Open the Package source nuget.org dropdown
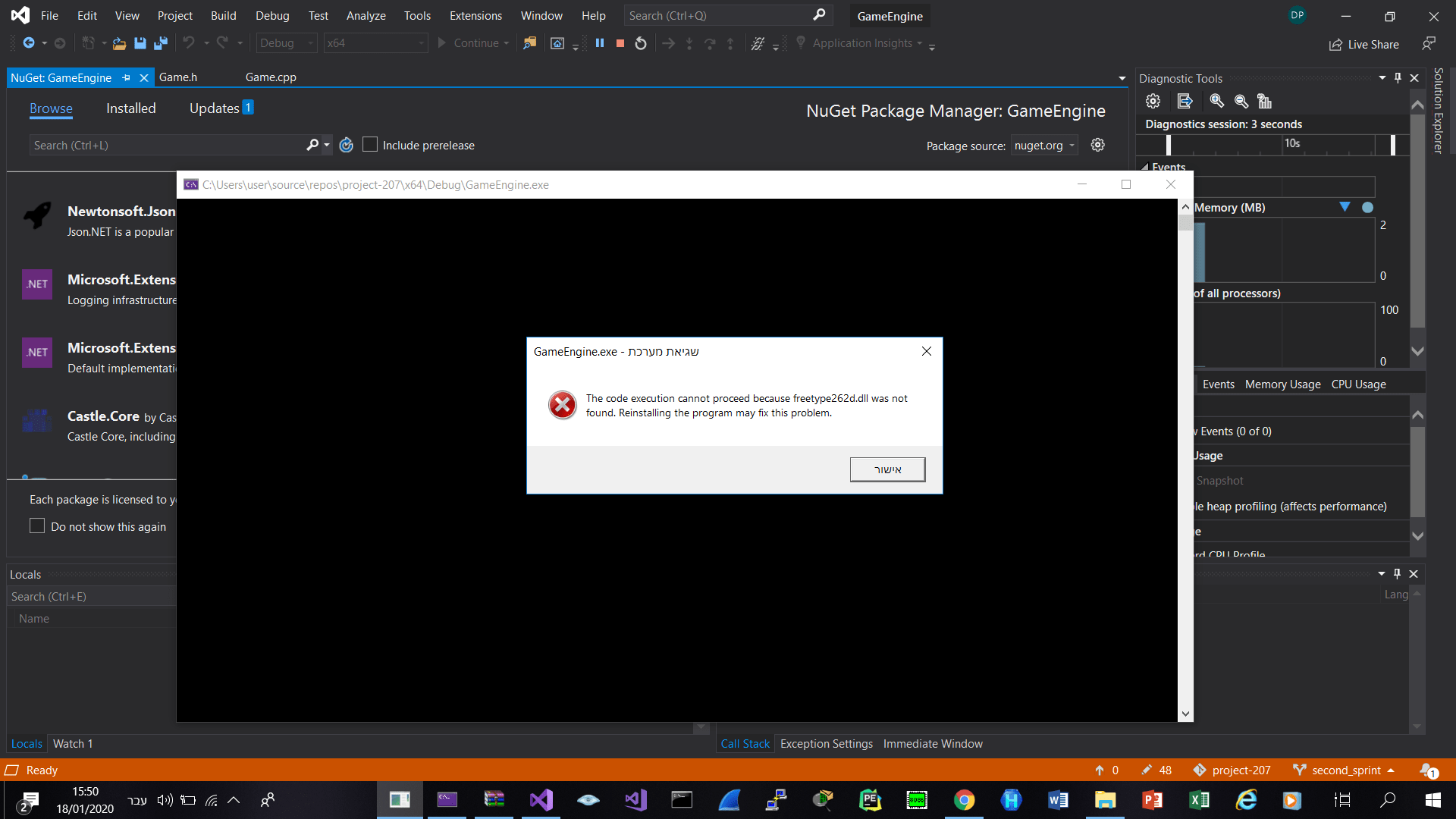The height and width of the screenshot is (819, 1456). (x=1044, y=146)
